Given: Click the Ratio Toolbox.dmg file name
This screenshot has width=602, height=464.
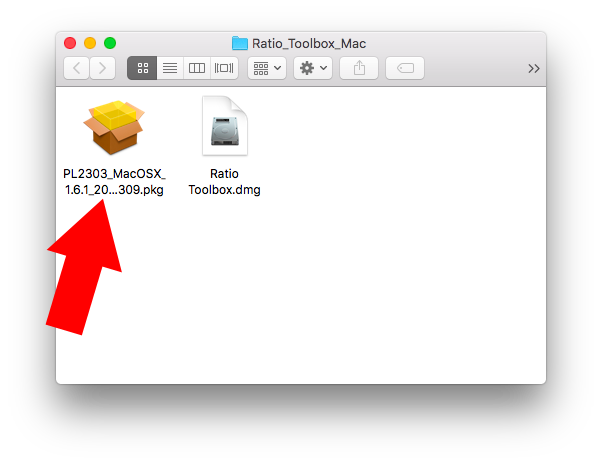Looking at the screenshot, I should click(x=225, y=182).
